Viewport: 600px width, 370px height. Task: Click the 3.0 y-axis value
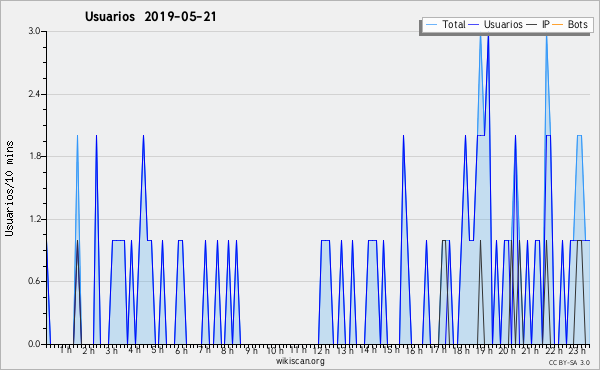[34, 31]
